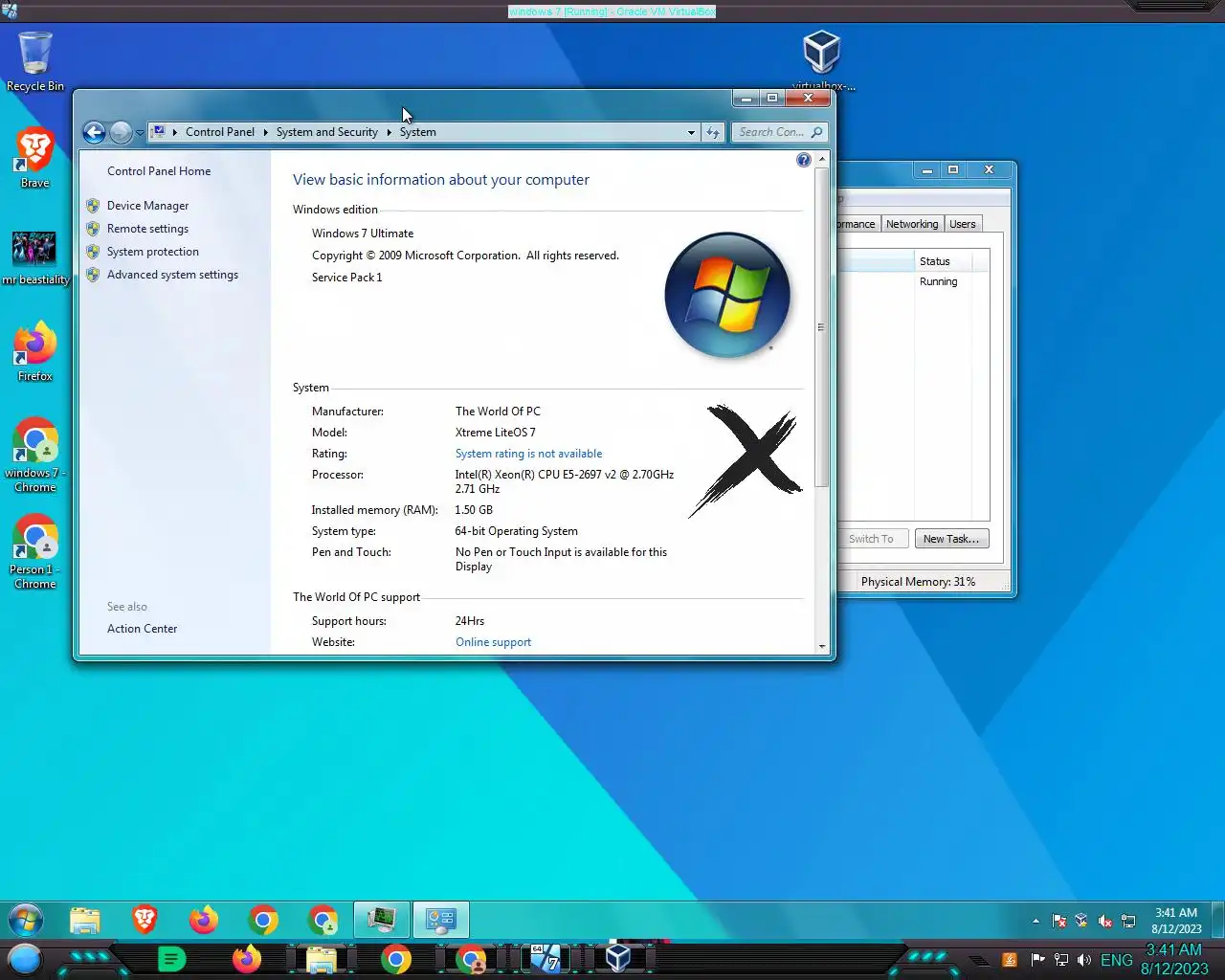Select the Person 1 - Chrome desktop shortcut
The width and height of the screenshot is (1225, 980).
pyautogui.click(x=35, y=552)
